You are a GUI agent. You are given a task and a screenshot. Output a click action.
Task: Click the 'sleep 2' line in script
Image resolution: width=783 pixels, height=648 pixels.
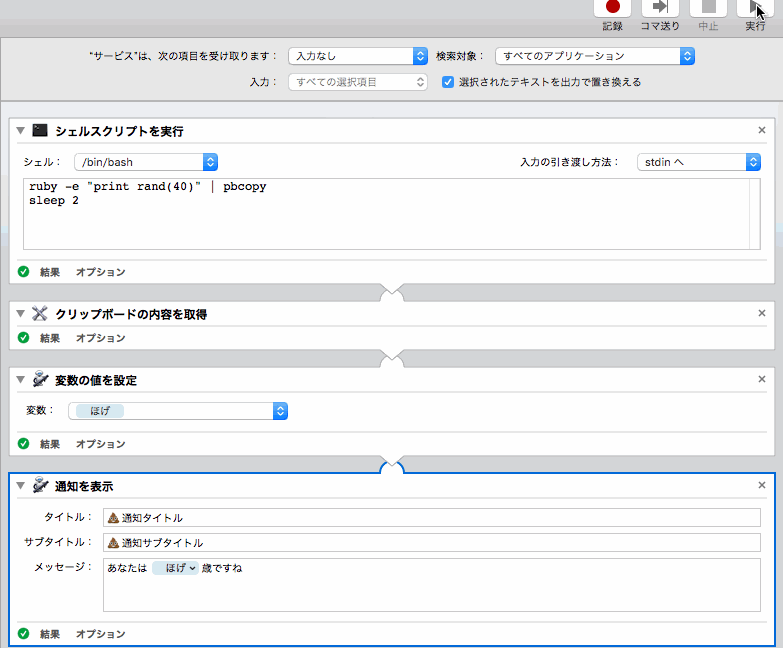click(x=54, y=201)
